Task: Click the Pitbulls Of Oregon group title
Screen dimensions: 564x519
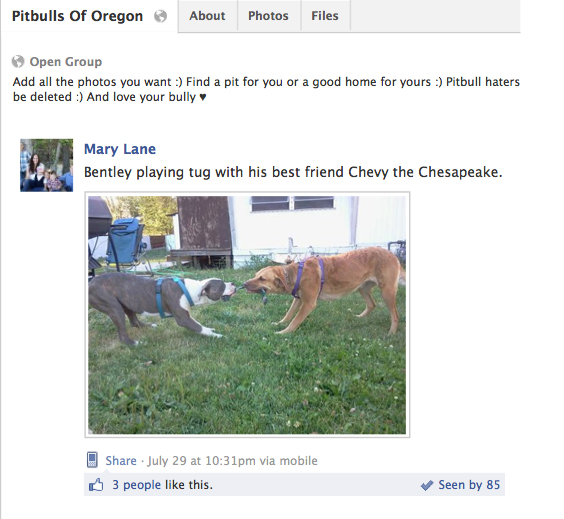Action: (x=77, y=16)
